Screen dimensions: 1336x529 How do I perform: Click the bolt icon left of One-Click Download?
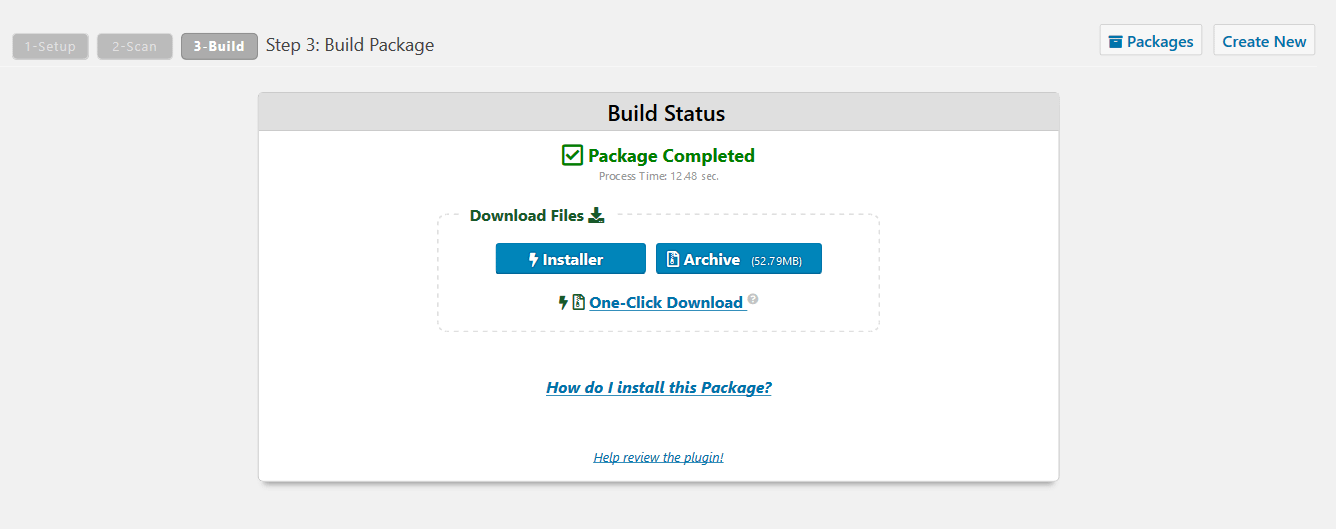click(x=563, y=302)
